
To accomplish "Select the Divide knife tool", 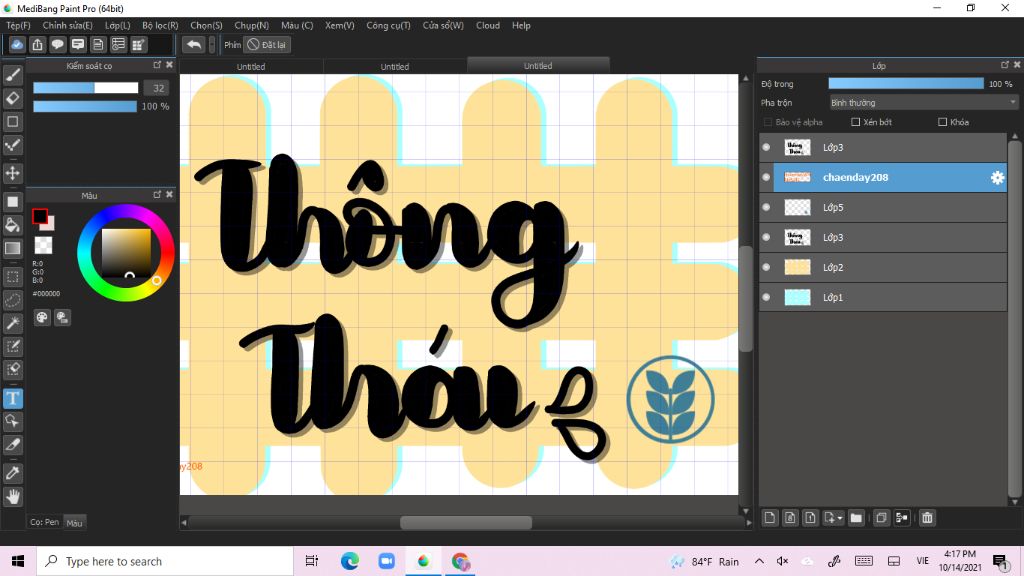I will point(12,445).
